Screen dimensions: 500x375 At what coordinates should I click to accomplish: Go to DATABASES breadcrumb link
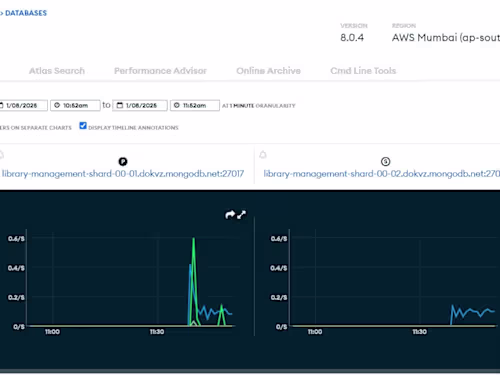pos(26,13)
